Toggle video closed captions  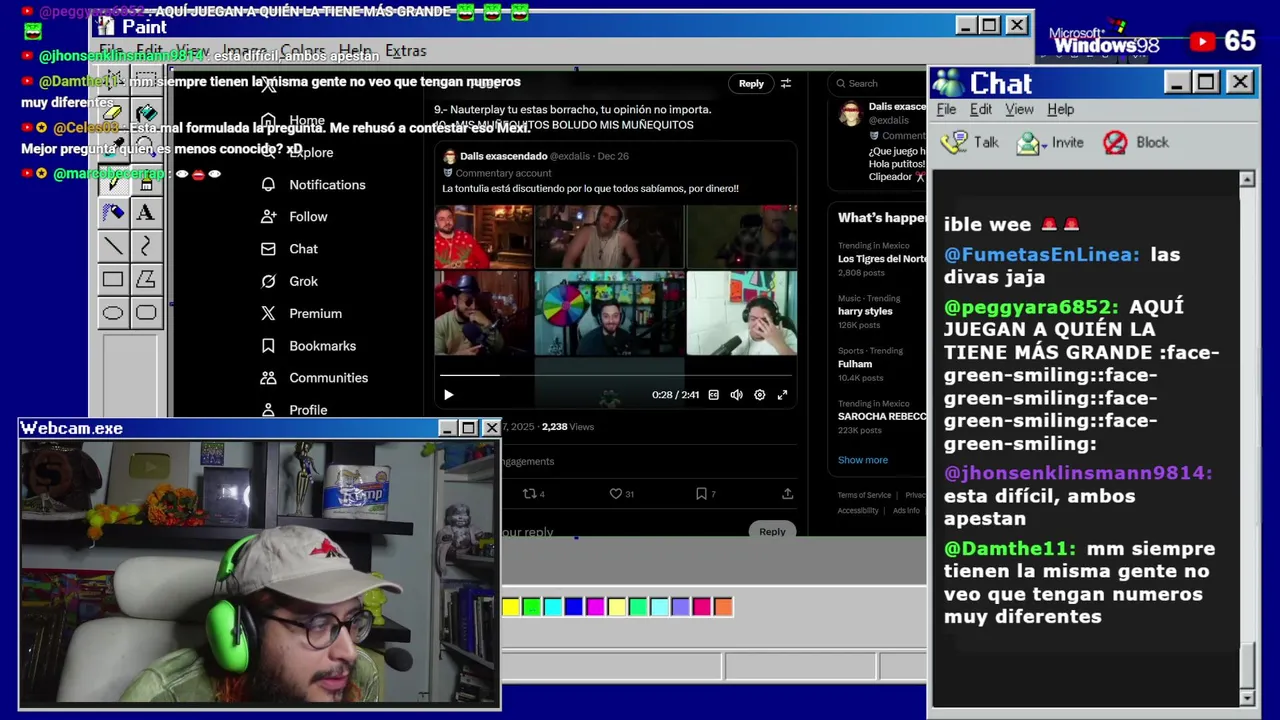713,395
